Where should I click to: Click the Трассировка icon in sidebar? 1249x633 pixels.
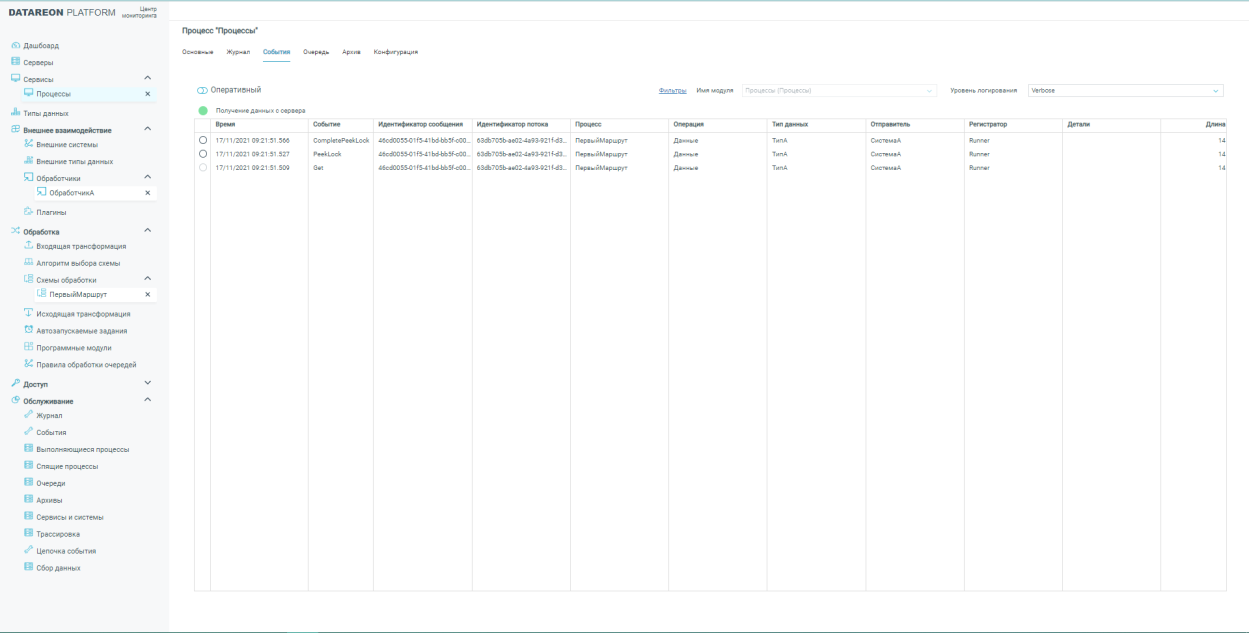click(x=29, y=534)
